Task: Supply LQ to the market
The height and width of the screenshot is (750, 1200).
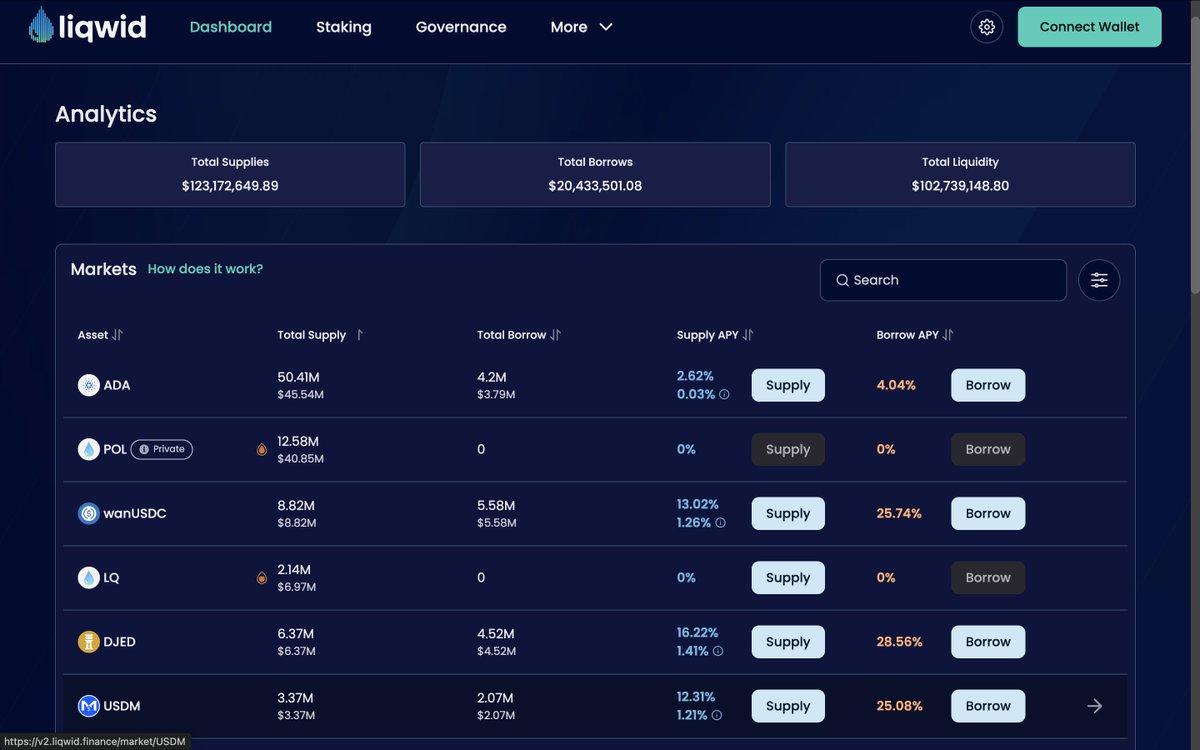Action: click(788, 577)
